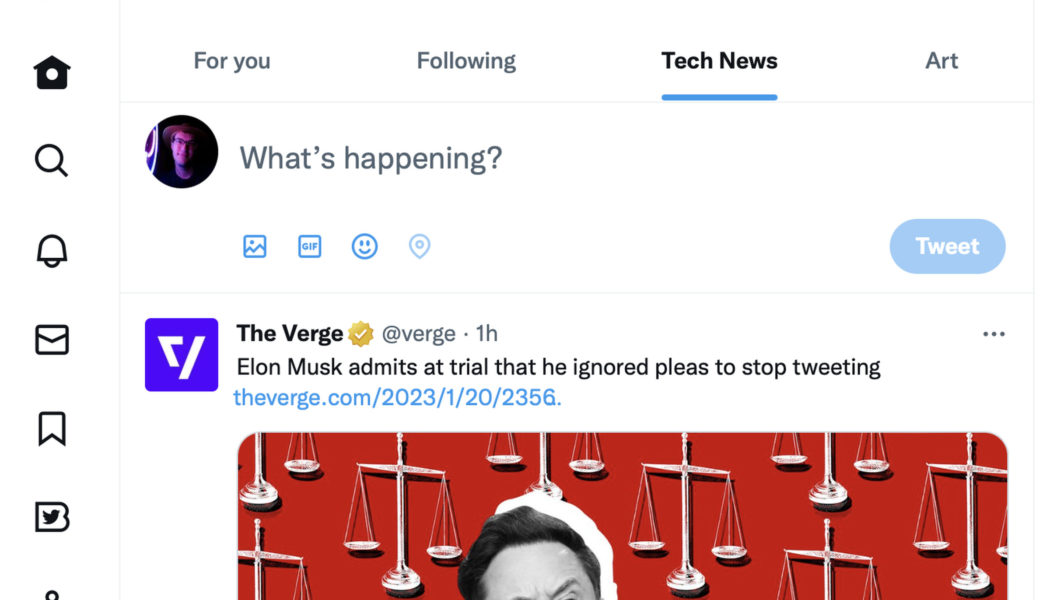The width and height of the screenshot is (1050, 600).
Task: Add location to your tweet
Action: click(x=419, y=246)
